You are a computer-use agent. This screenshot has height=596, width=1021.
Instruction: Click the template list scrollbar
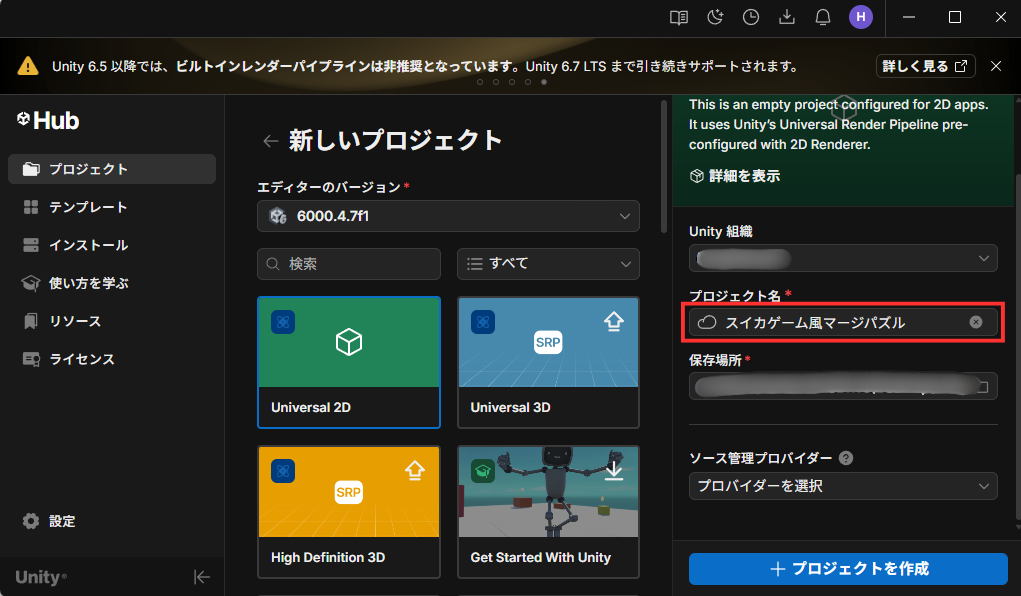coord(664,166)
